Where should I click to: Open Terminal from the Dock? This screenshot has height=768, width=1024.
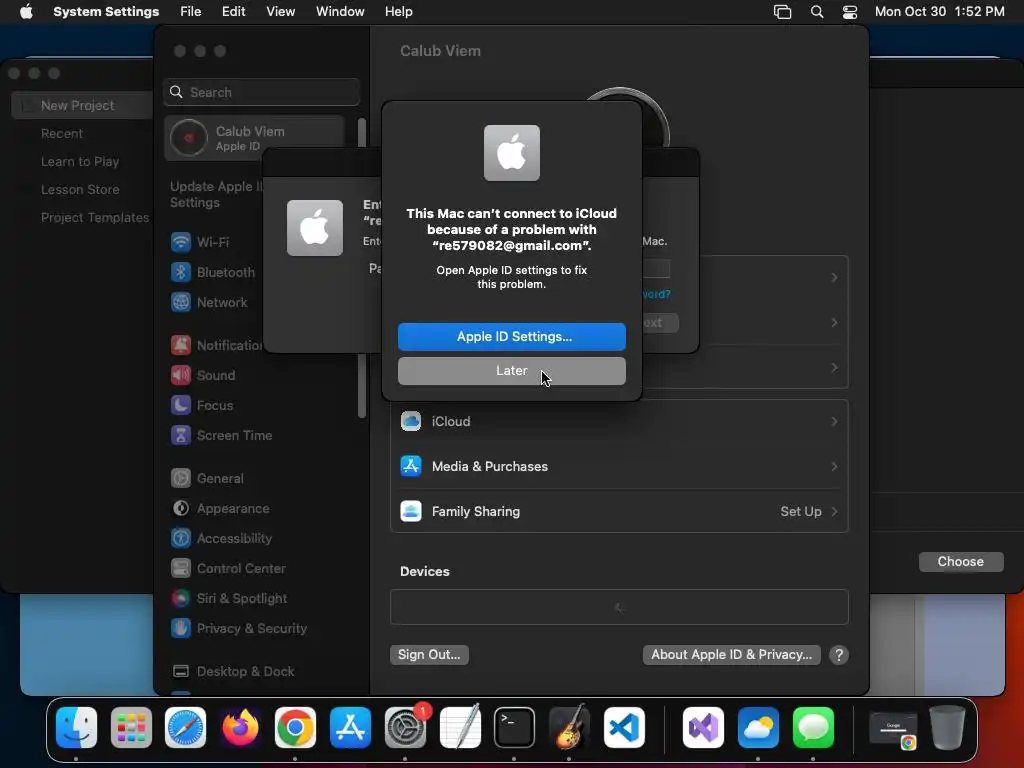tap(514, 727)
